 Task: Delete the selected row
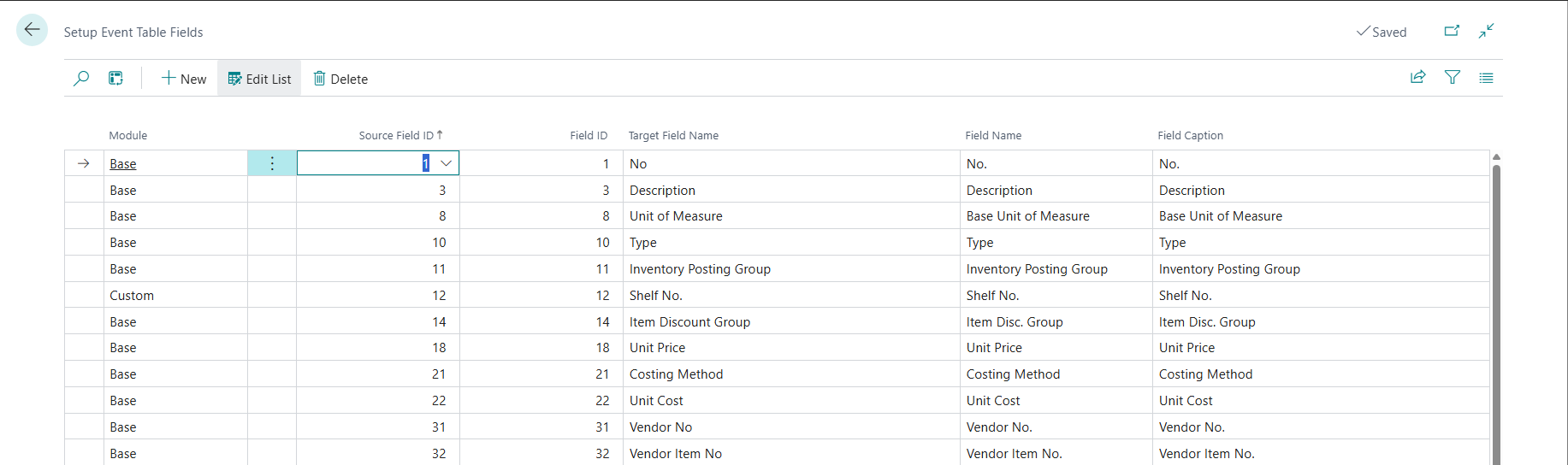pos(340,79)
